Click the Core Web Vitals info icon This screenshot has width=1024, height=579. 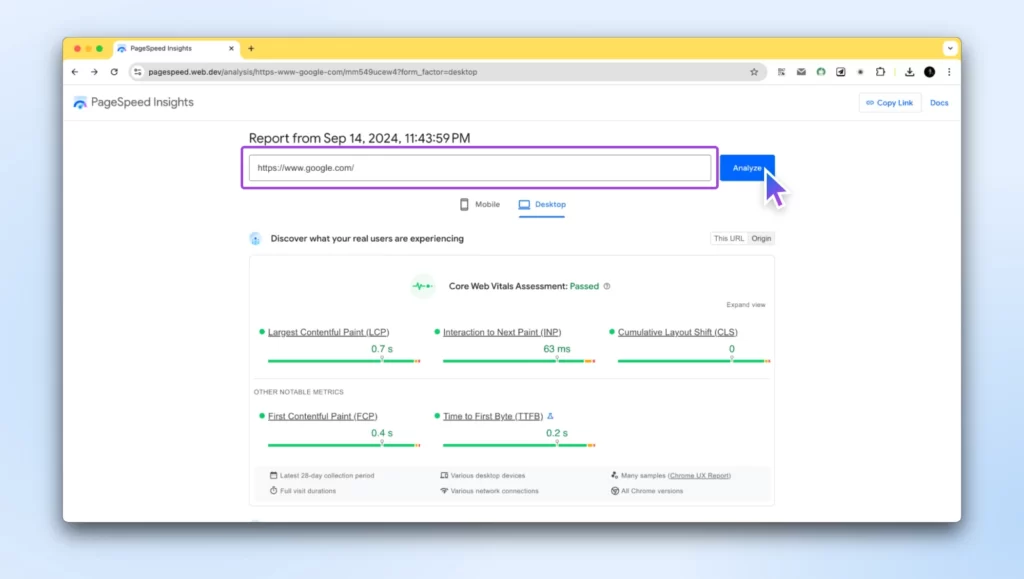[607, 286]
